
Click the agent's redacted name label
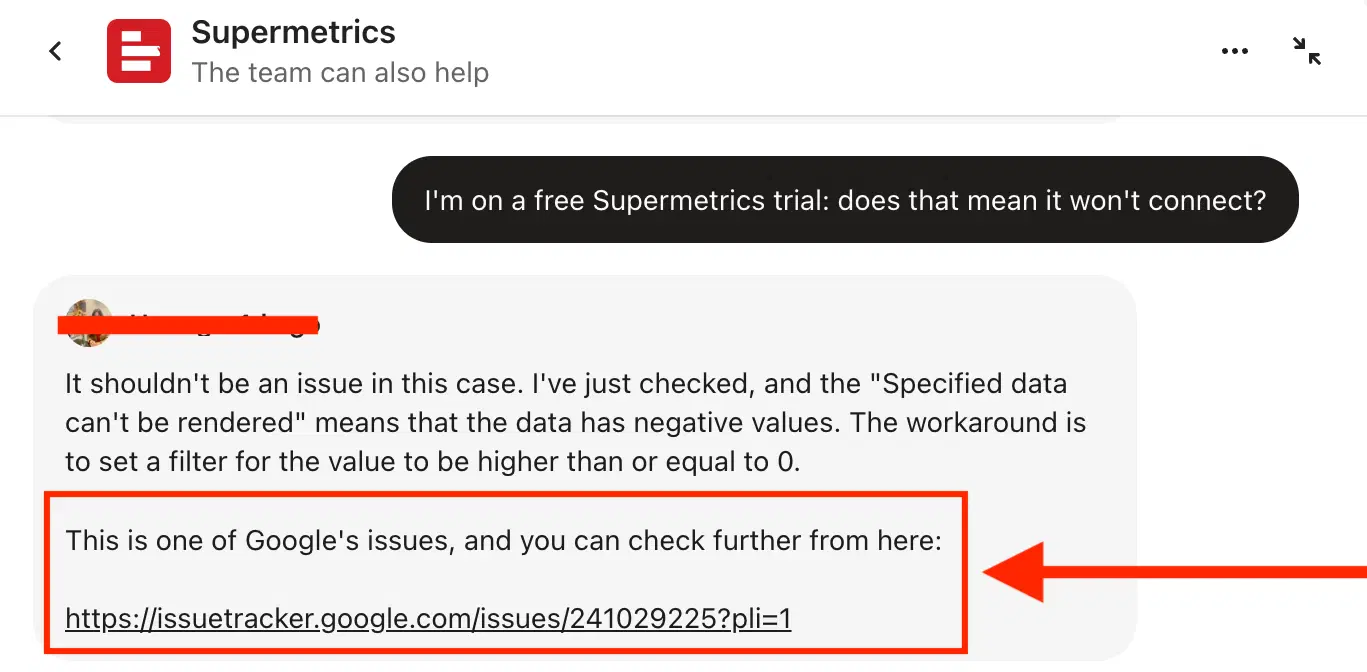coord(190,322)
